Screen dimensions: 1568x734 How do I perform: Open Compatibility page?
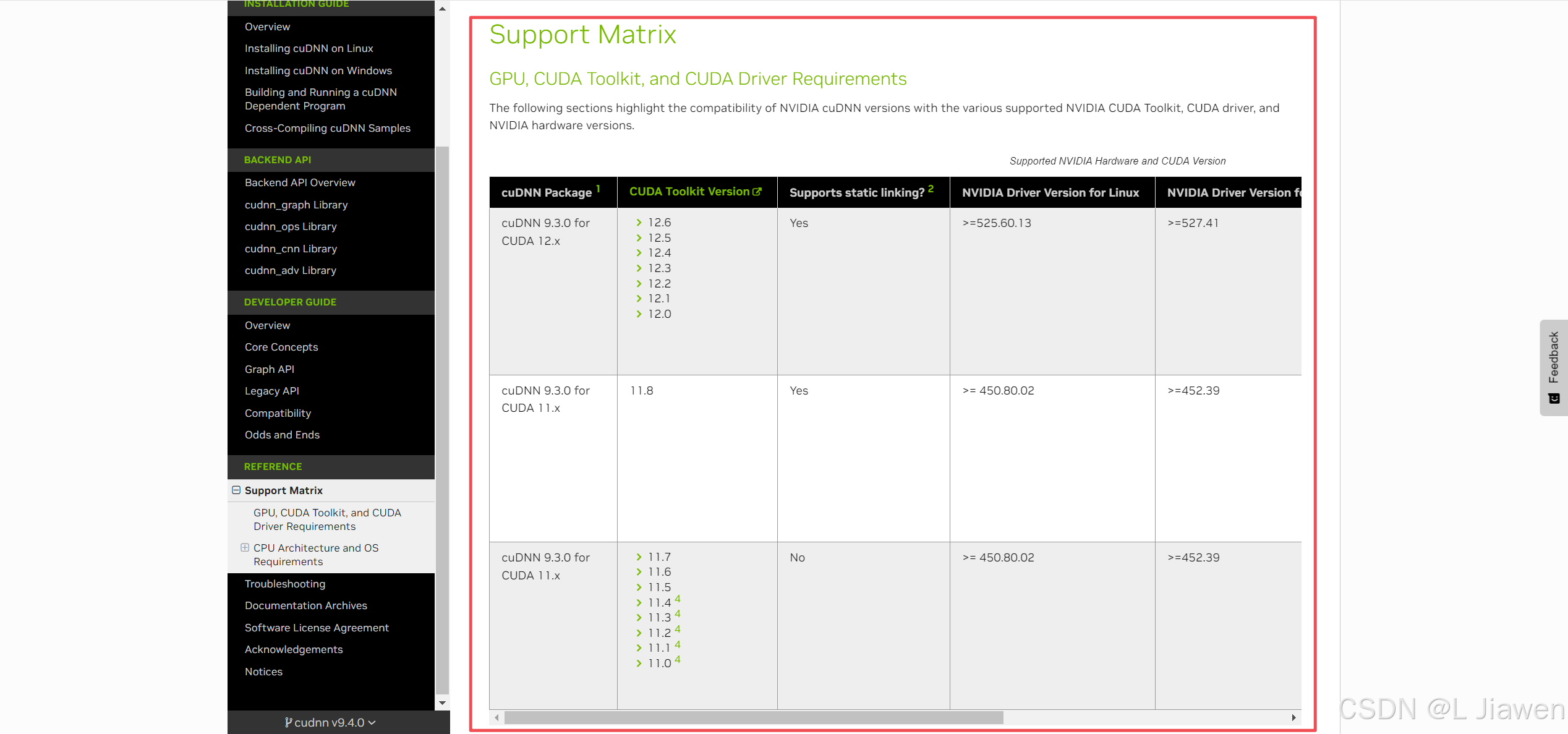pos(278,413)
